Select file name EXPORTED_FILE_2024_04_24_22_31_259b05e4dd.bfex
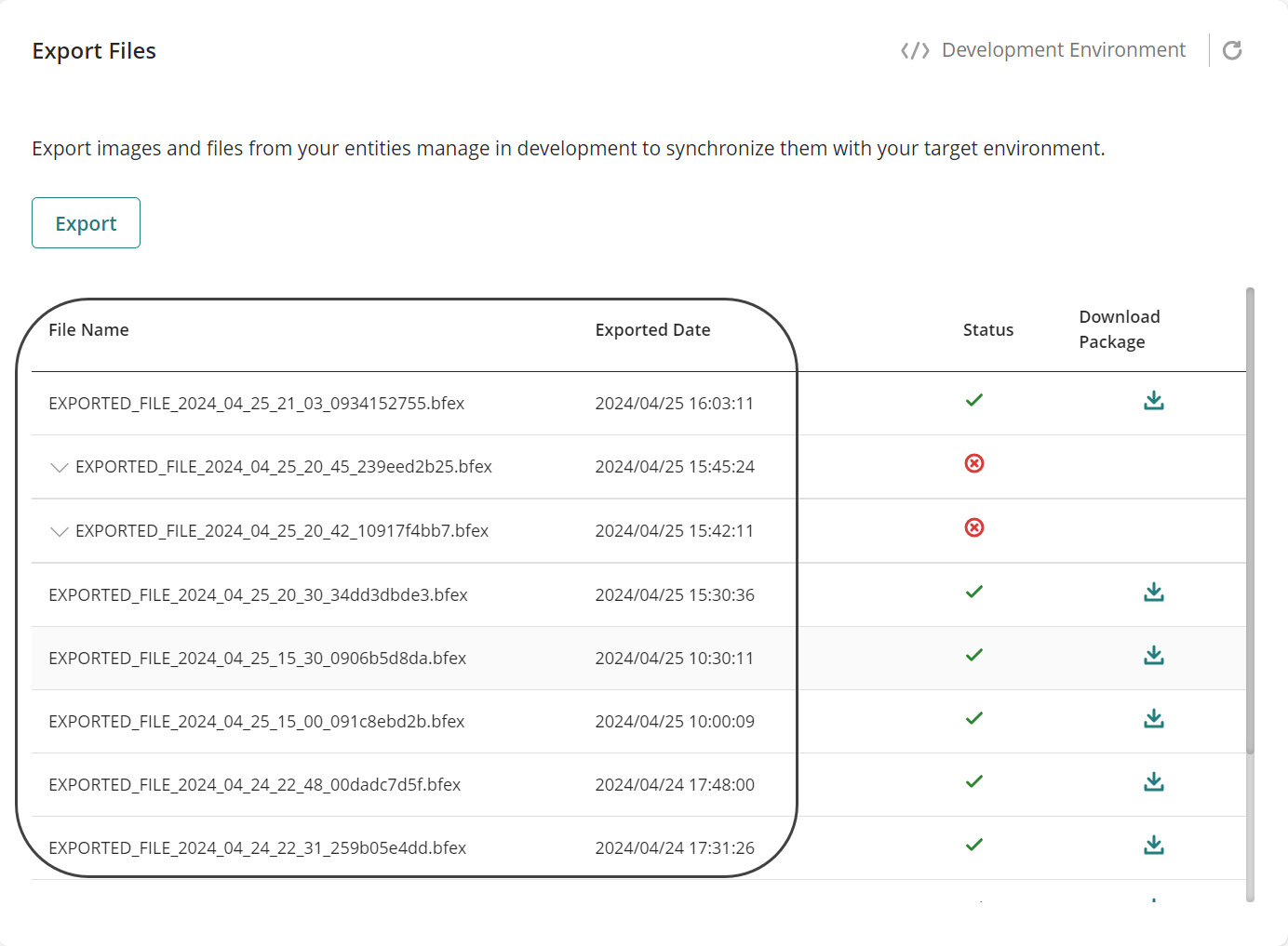1288x946 pixels. tap(257, 848)
